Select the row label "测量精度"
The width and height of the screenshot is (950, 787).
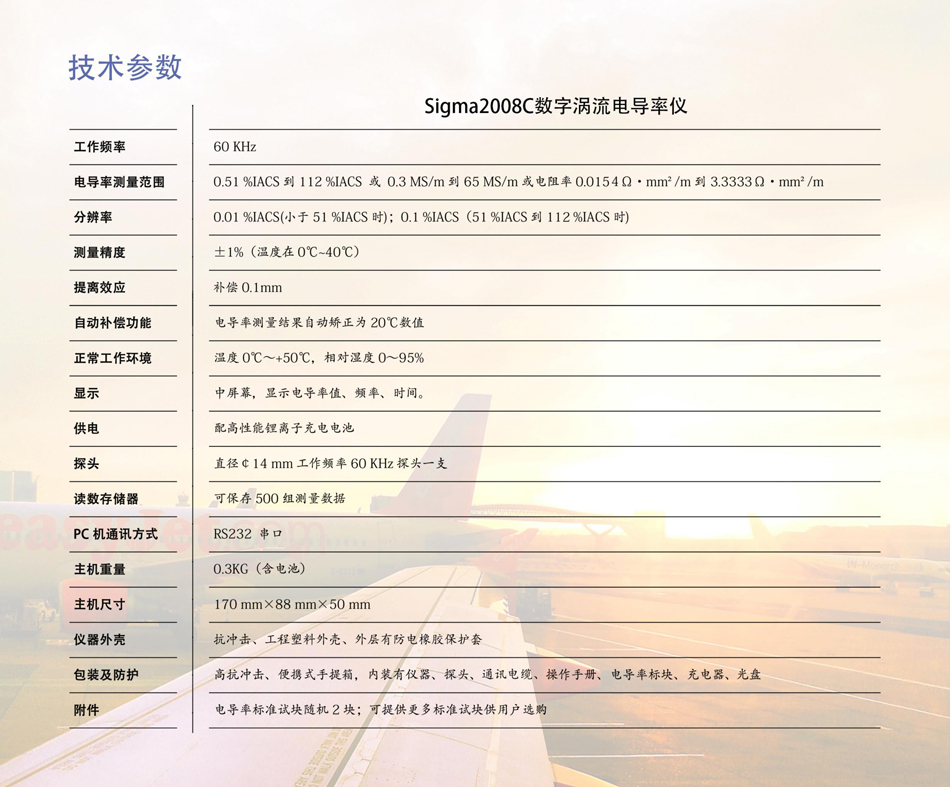click(x=99, y=252)
